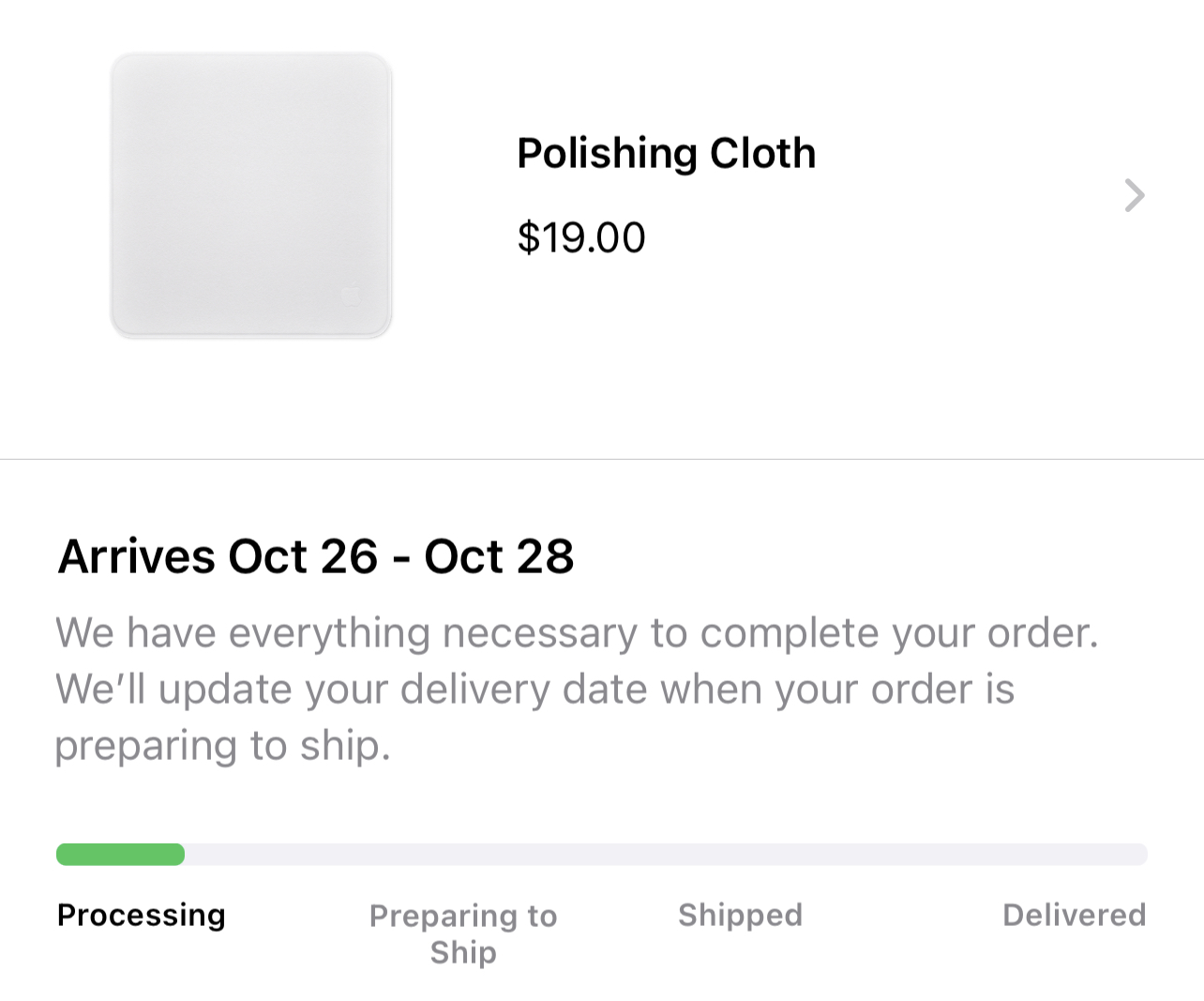Image resolution: width=1204 pixels, height=1001 pixels.
Task: Tap the word "Cloth" in the title
Action: click(762, 153)
